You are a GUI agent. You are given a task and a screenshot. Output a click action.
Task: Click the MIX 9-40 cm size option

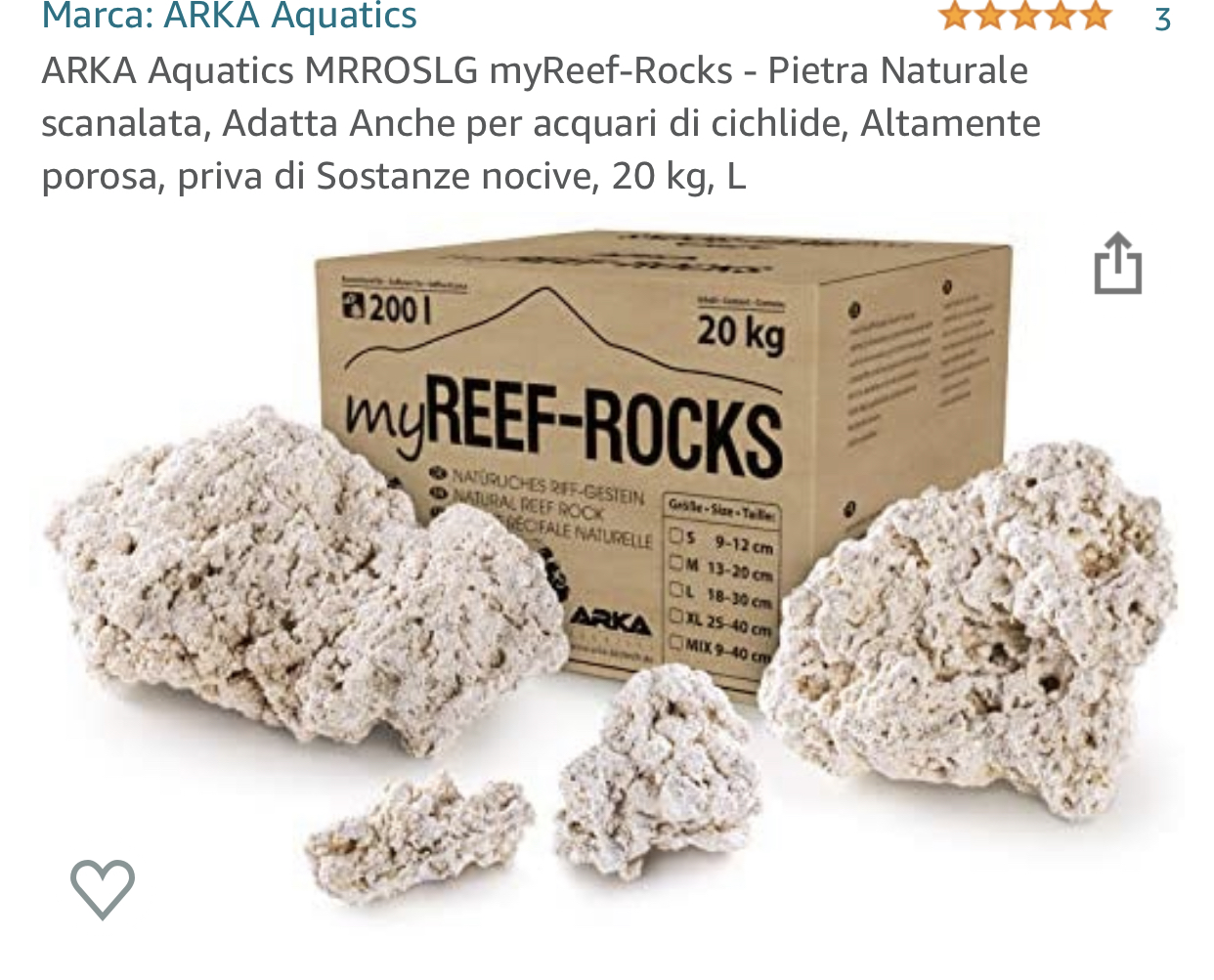tap(721, 649)
